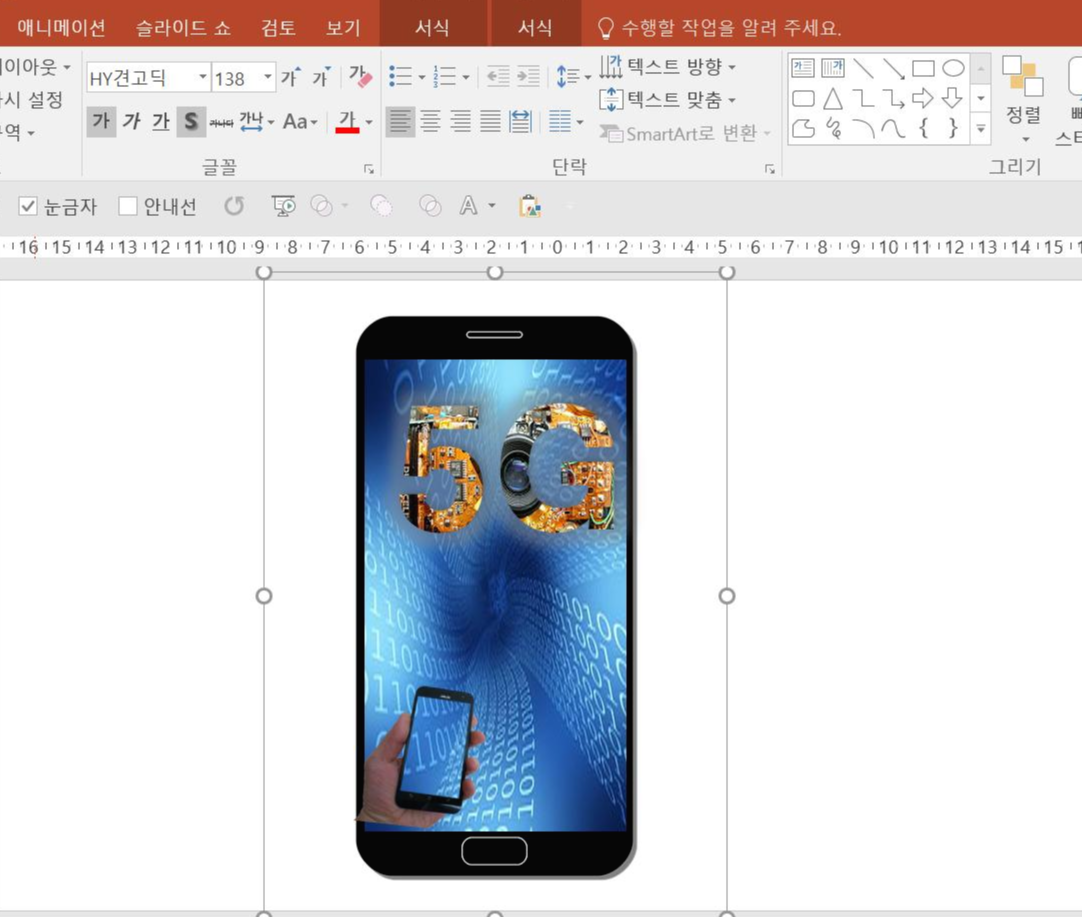The image size is (1082, 917).
Task: Increase list indent level
Action: pyautogui.click(x=528, y=76)
